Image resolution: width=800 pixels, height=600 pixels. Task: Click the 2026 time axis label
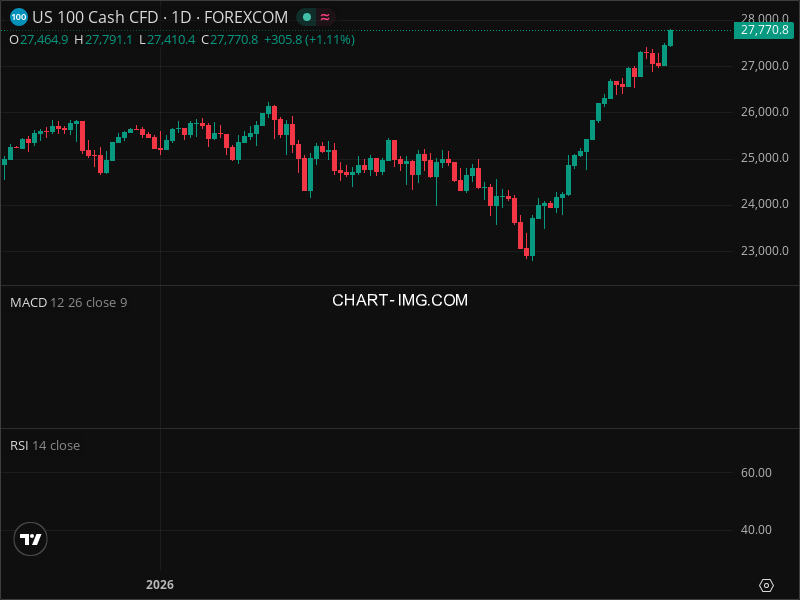pos(160,585)
